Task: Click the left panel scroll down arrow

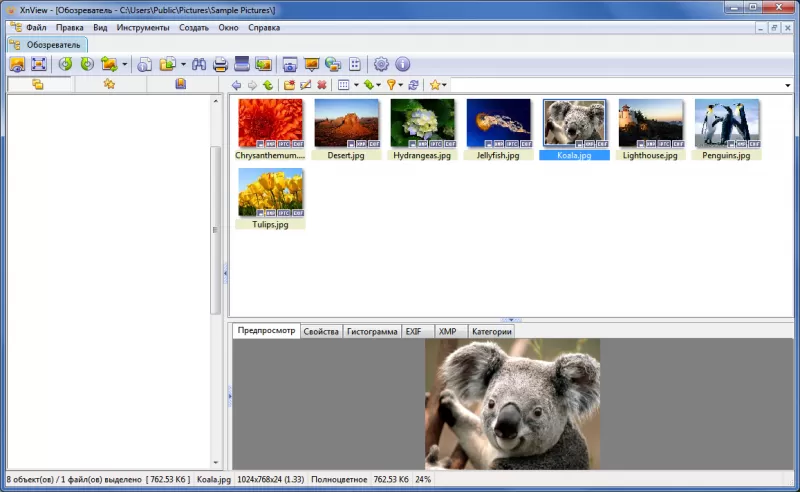Action: (x=215, y=462)
